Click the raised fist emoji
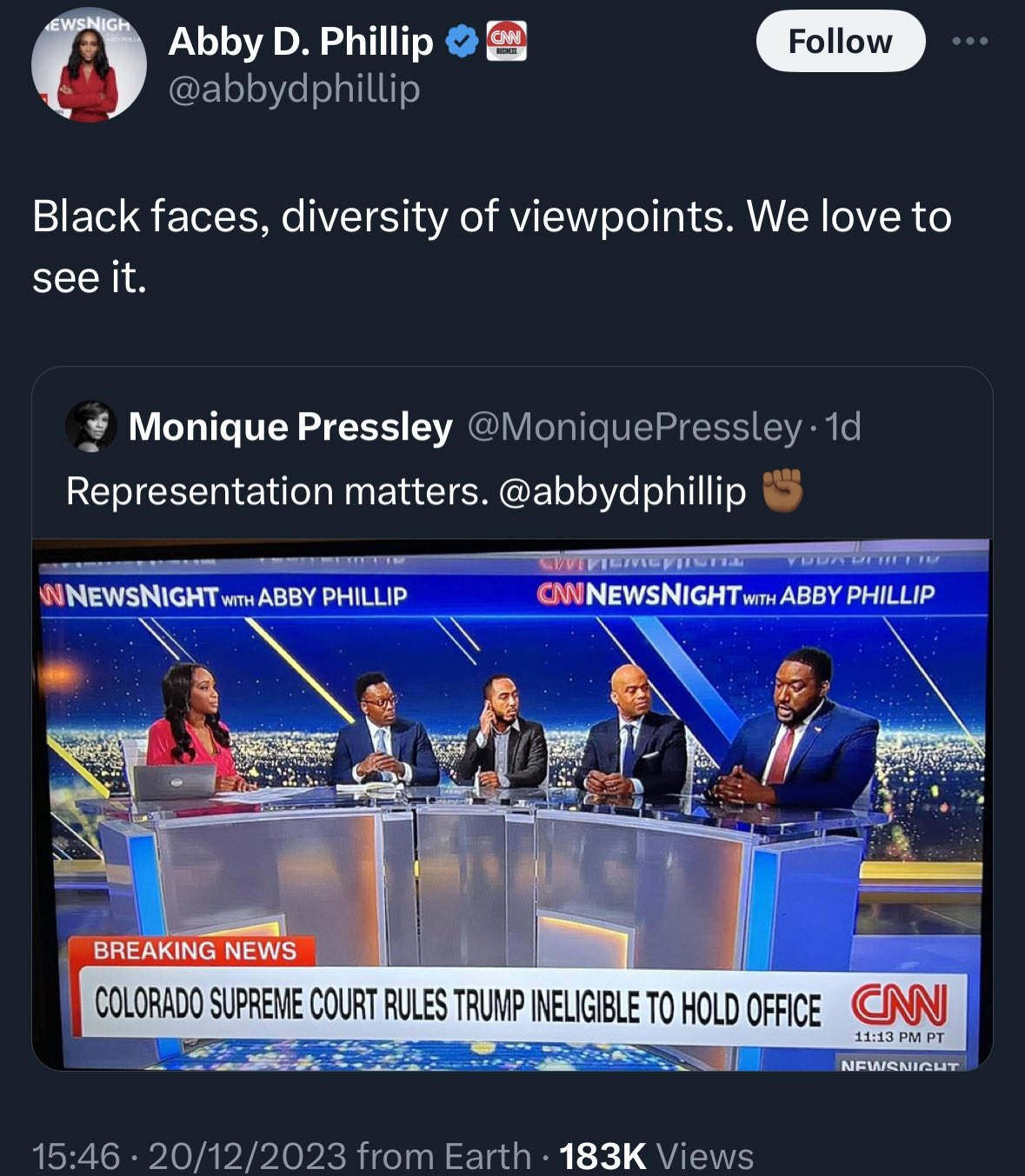This screenshot has height=1176, width=1025. pyautogui.click(x=782, y=490)
